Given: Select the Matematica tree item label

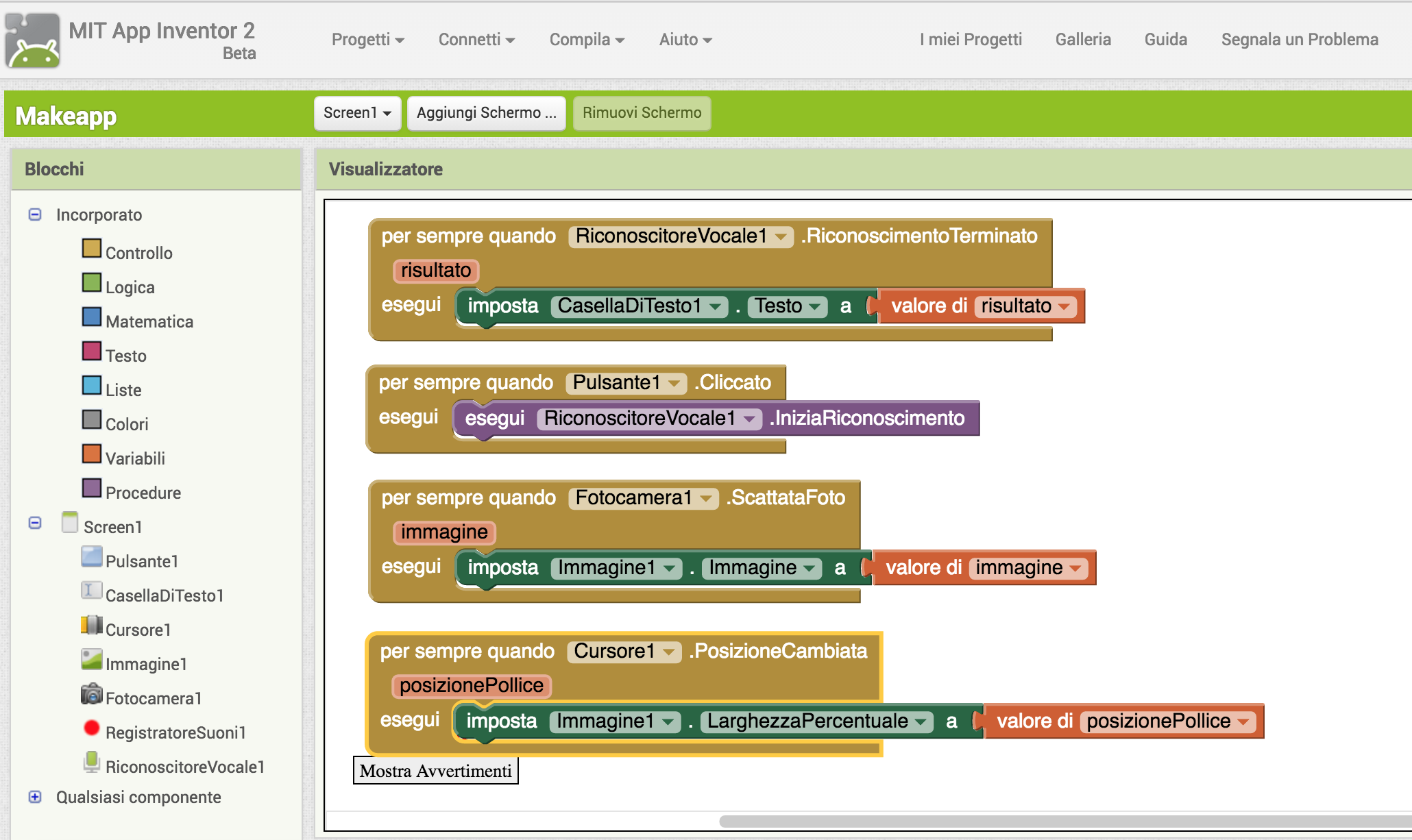Looking at the screenshot, I should tap(149, 321).
